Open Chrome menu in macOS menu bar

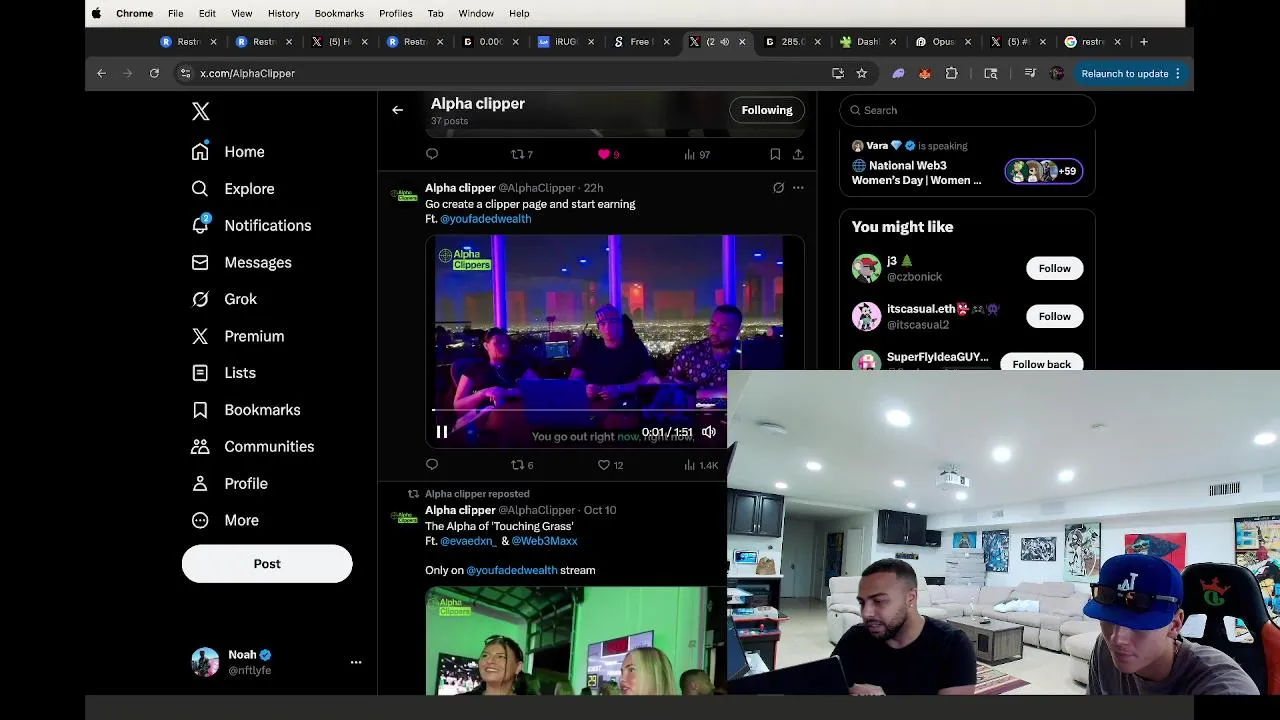(x=134, y=13)
